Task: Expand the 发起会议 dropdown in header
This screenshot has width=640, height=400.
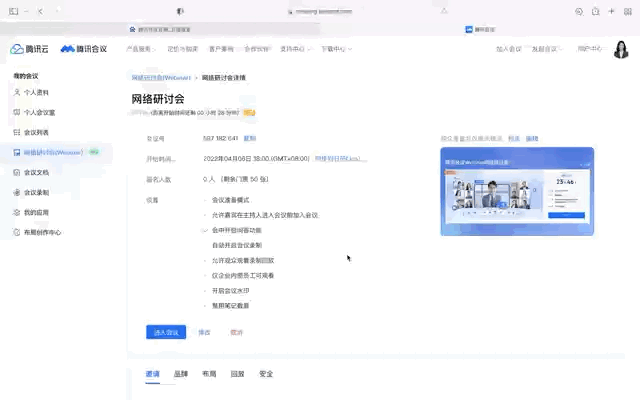Action: pyautogui.click(x=547, y=49)
